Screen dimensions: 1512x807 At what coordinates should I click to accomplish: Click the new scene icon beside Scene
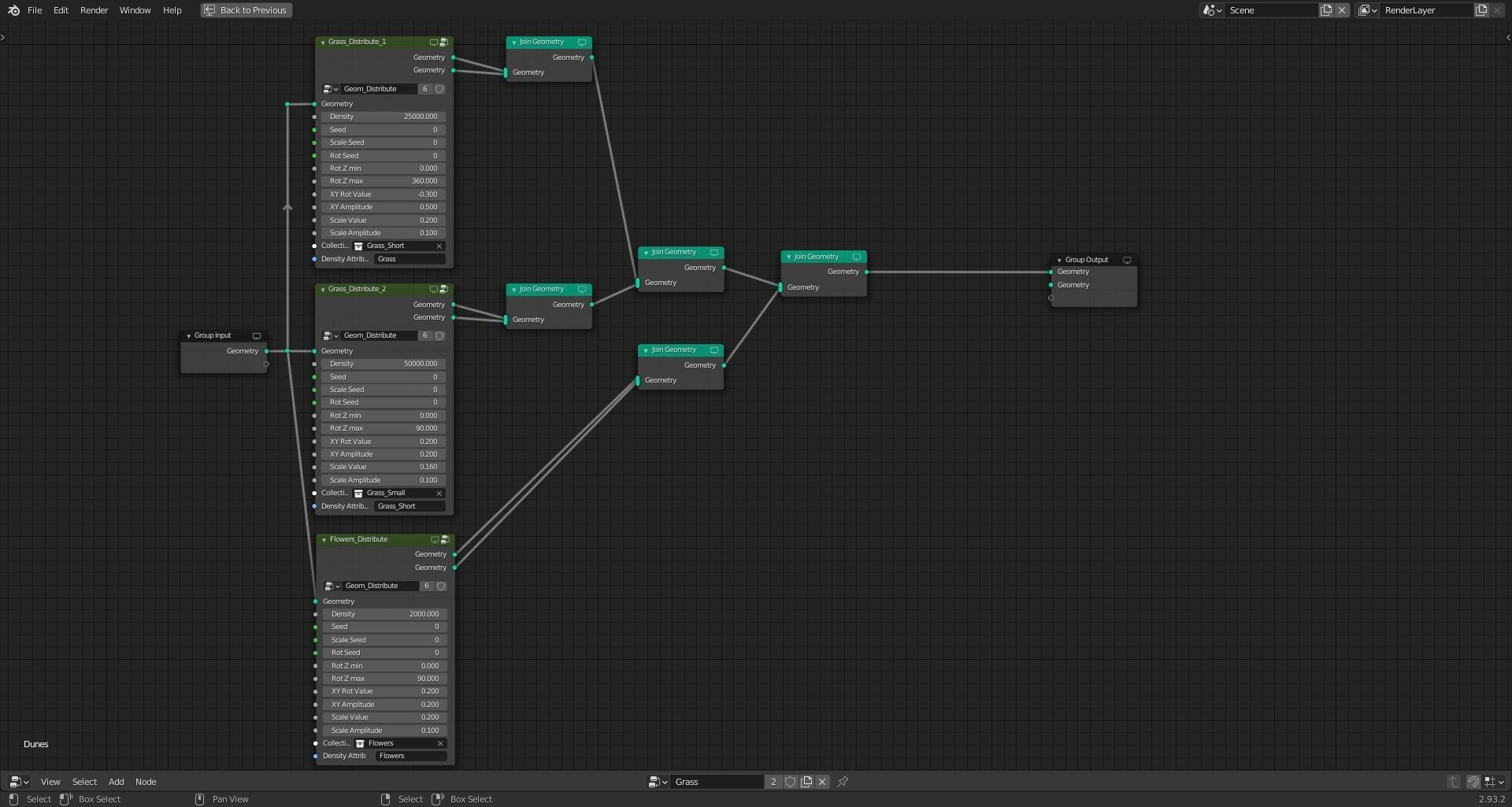click(x=1326, y=10)
